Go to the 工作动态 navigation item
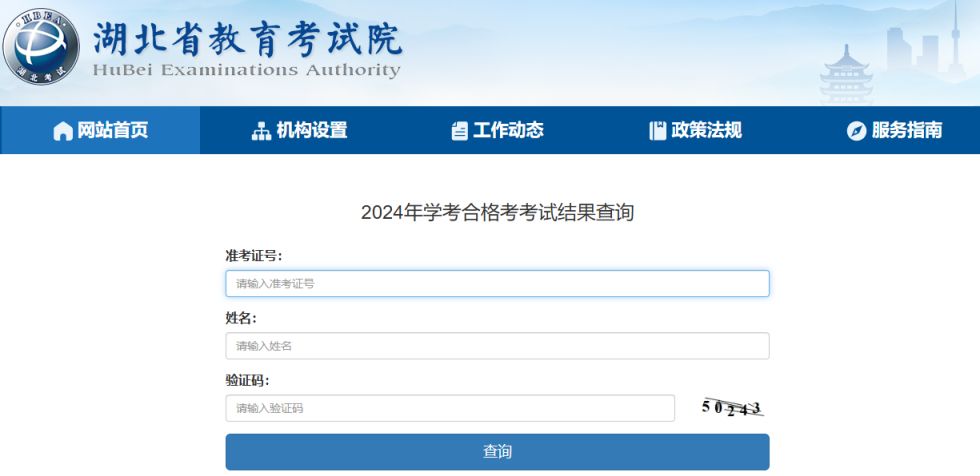980x476 pixels. (498, 130)
